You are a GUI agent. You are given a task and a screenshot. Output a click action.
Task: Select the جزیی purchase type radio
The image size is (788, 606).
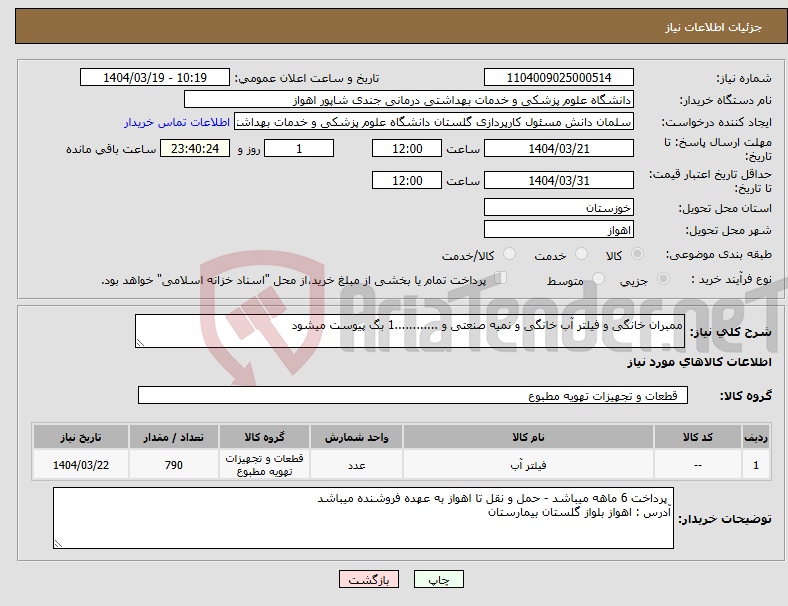(663, 278)
